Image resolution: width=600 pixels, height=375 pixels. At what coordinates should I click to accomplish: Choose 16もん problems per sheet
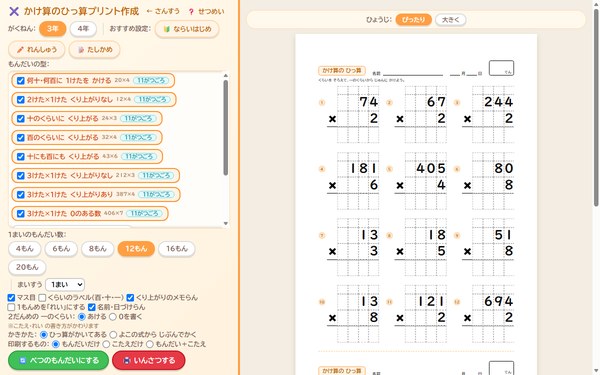point(177,249)
